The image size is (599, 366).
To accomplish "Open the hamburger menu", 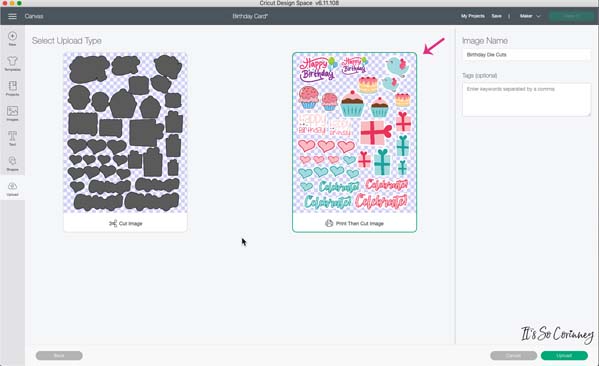I will [12, 16].
